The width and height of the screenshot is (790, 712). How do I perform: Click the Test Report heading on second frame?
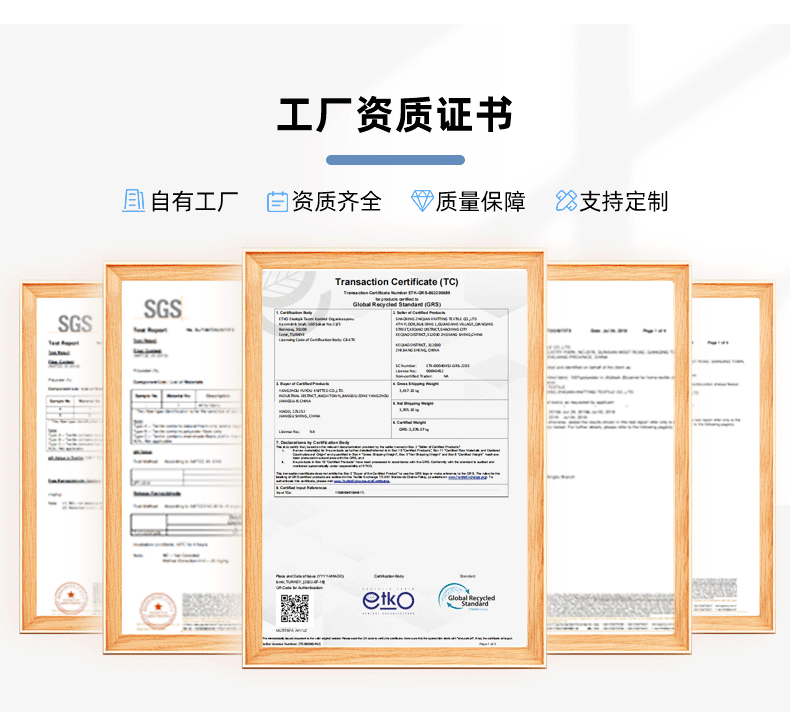point(150,330)
